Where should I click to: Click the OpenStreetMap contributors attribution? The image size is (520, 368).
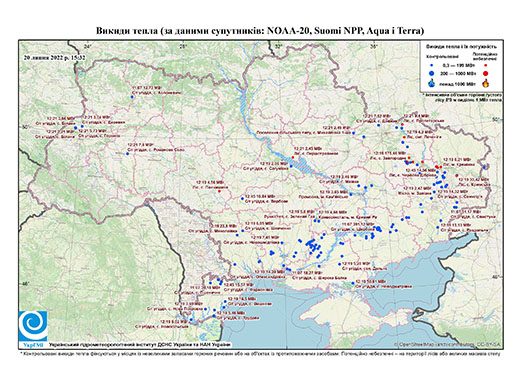click(x=448, y=344)
